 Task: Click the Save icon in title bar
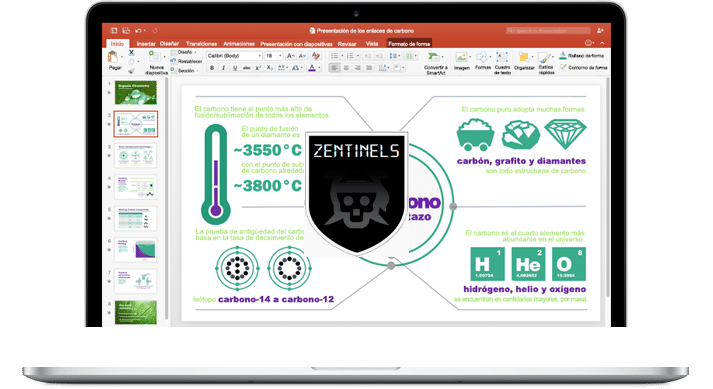tap(126, 30)
